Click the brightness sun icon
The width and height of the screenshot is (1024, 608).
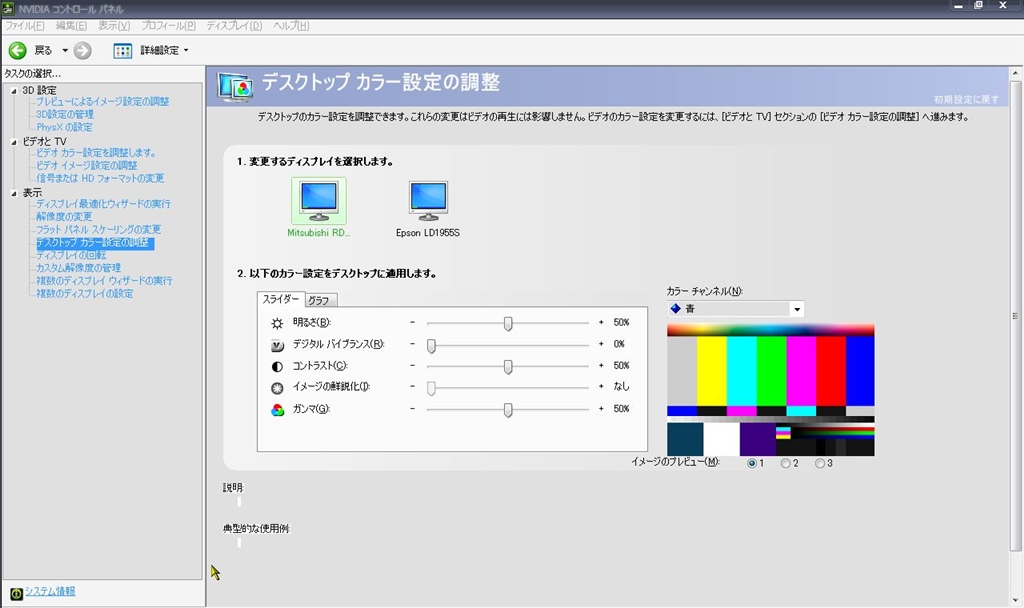(x=278, y=323)
